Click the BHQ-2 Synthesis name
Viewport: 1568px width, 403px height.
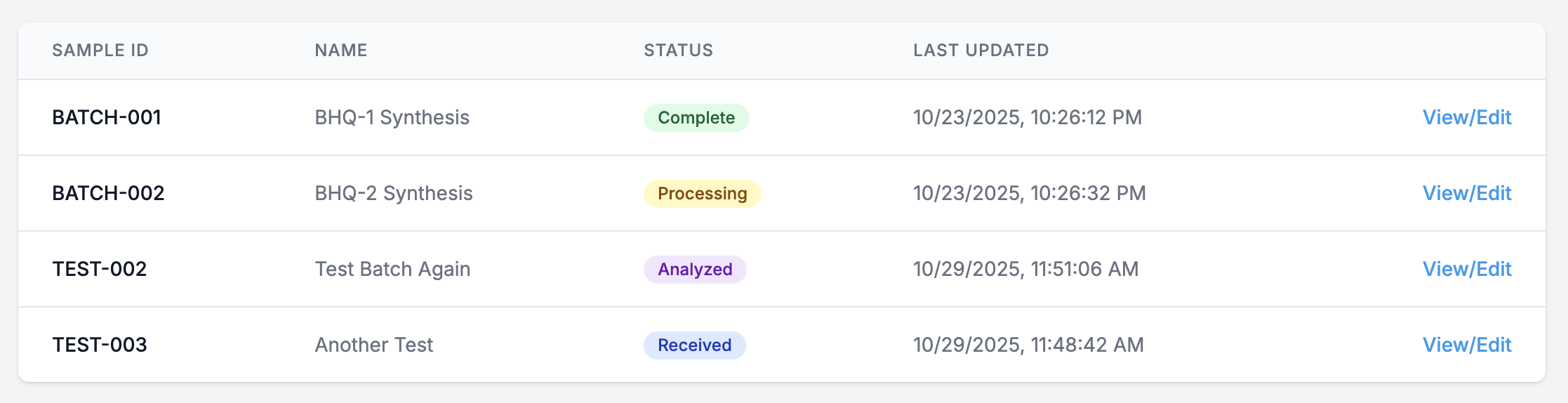point(394,193)
